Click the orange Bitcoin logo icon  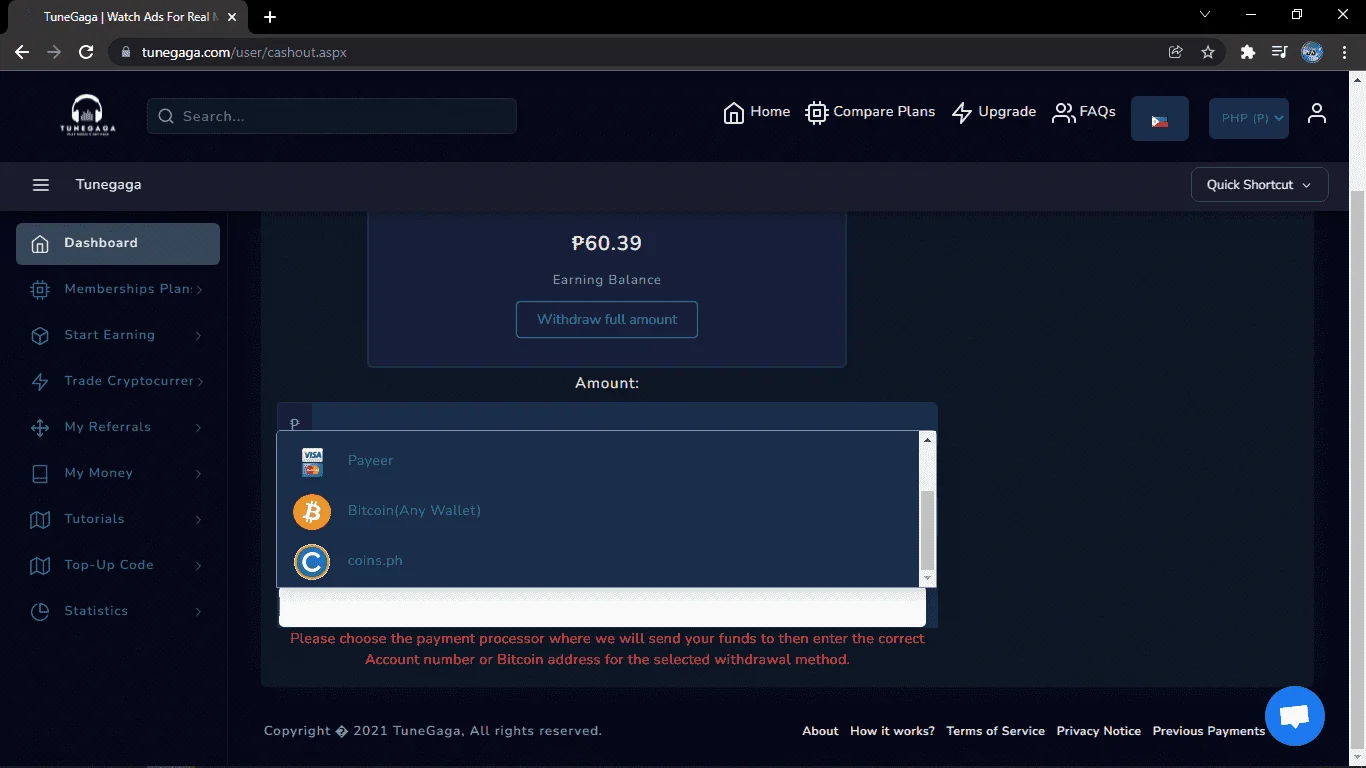click(312, 512)
